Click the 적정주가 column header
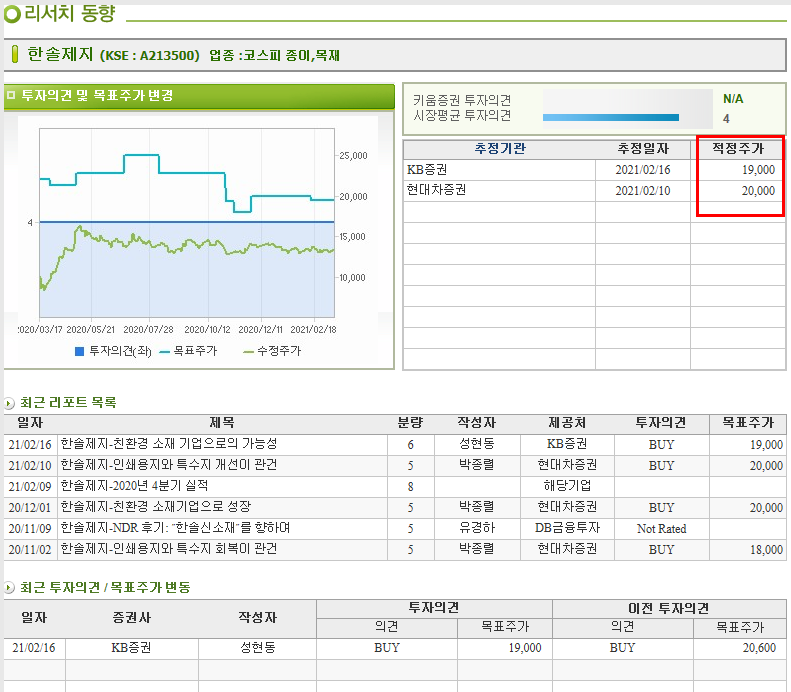Screen dimensions: 791x692 [x=738, y=148]
